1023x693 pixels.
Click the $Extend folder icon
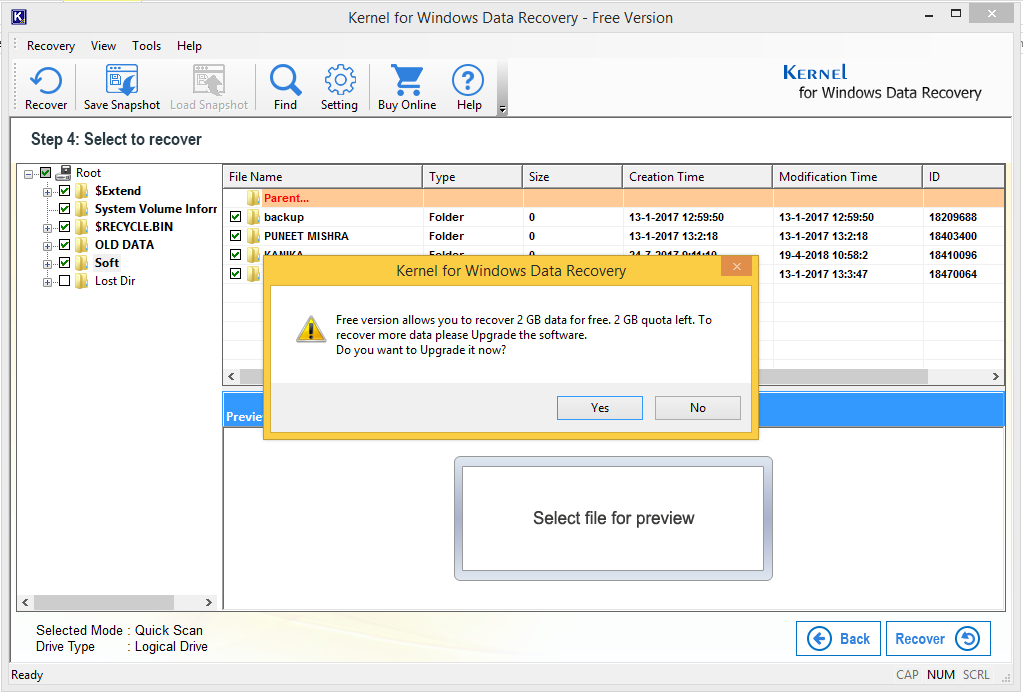82,191
